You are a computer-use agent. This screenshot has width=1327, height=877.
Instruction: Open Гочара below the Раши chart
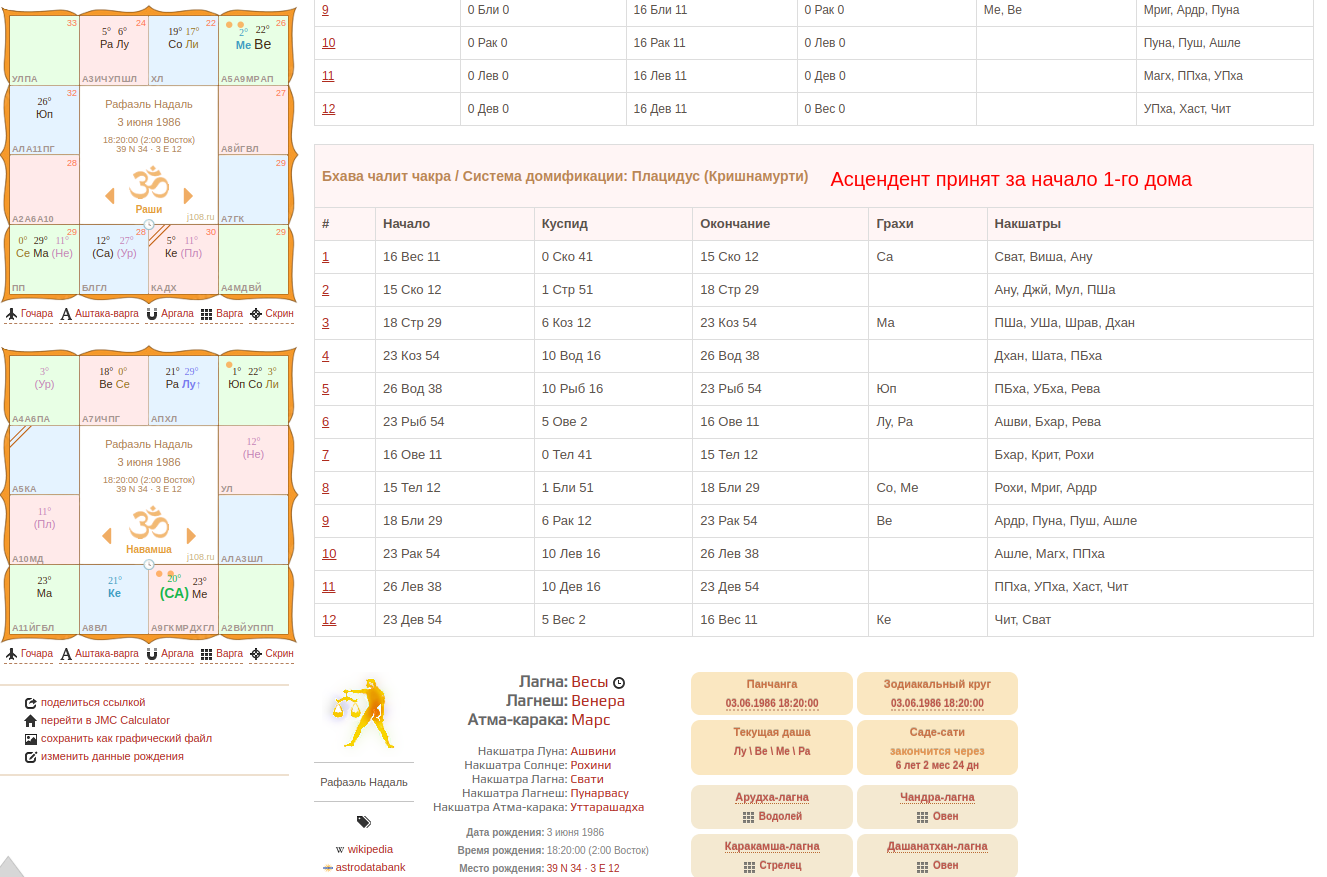click(28, 313)
